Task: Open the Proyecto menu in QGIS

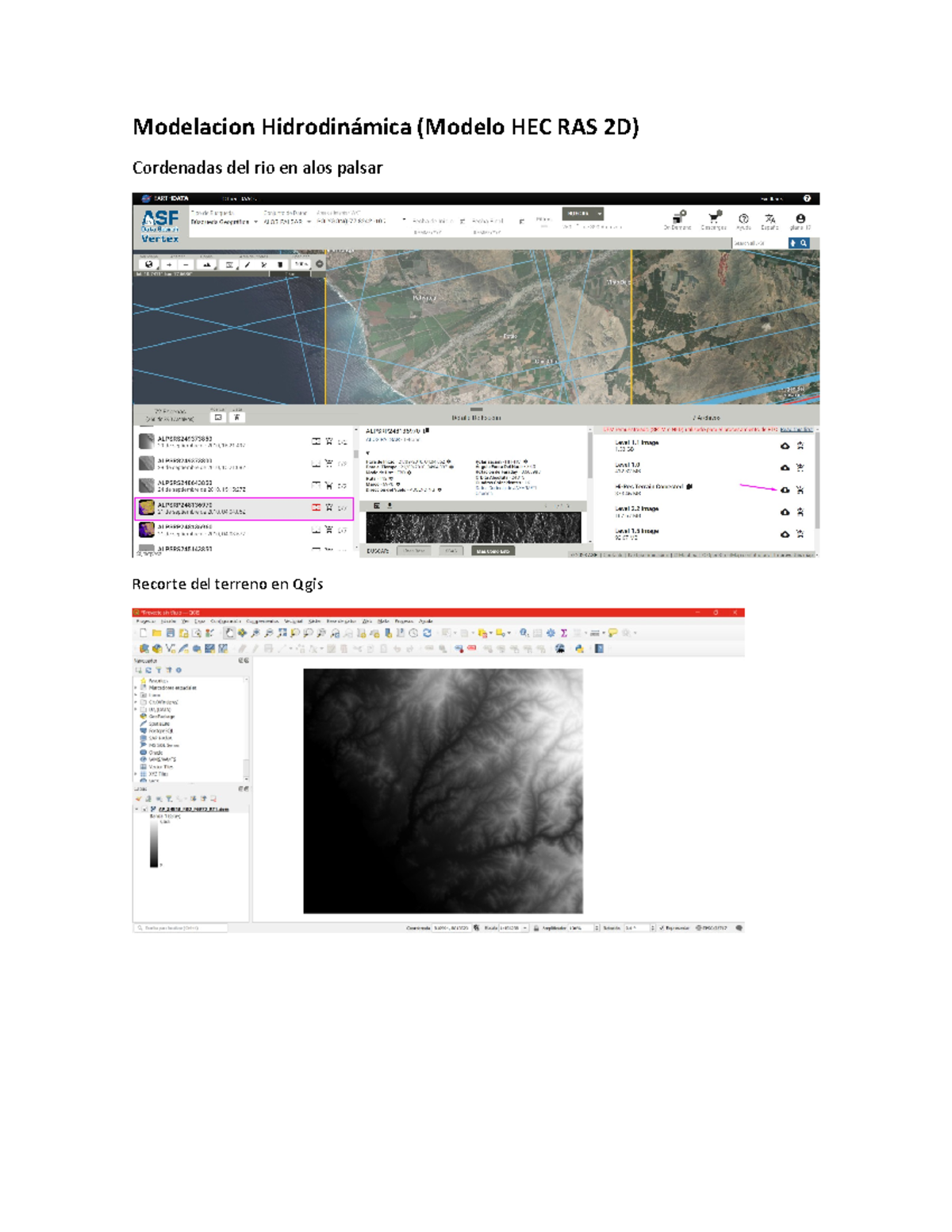Action: pos(145,621)
